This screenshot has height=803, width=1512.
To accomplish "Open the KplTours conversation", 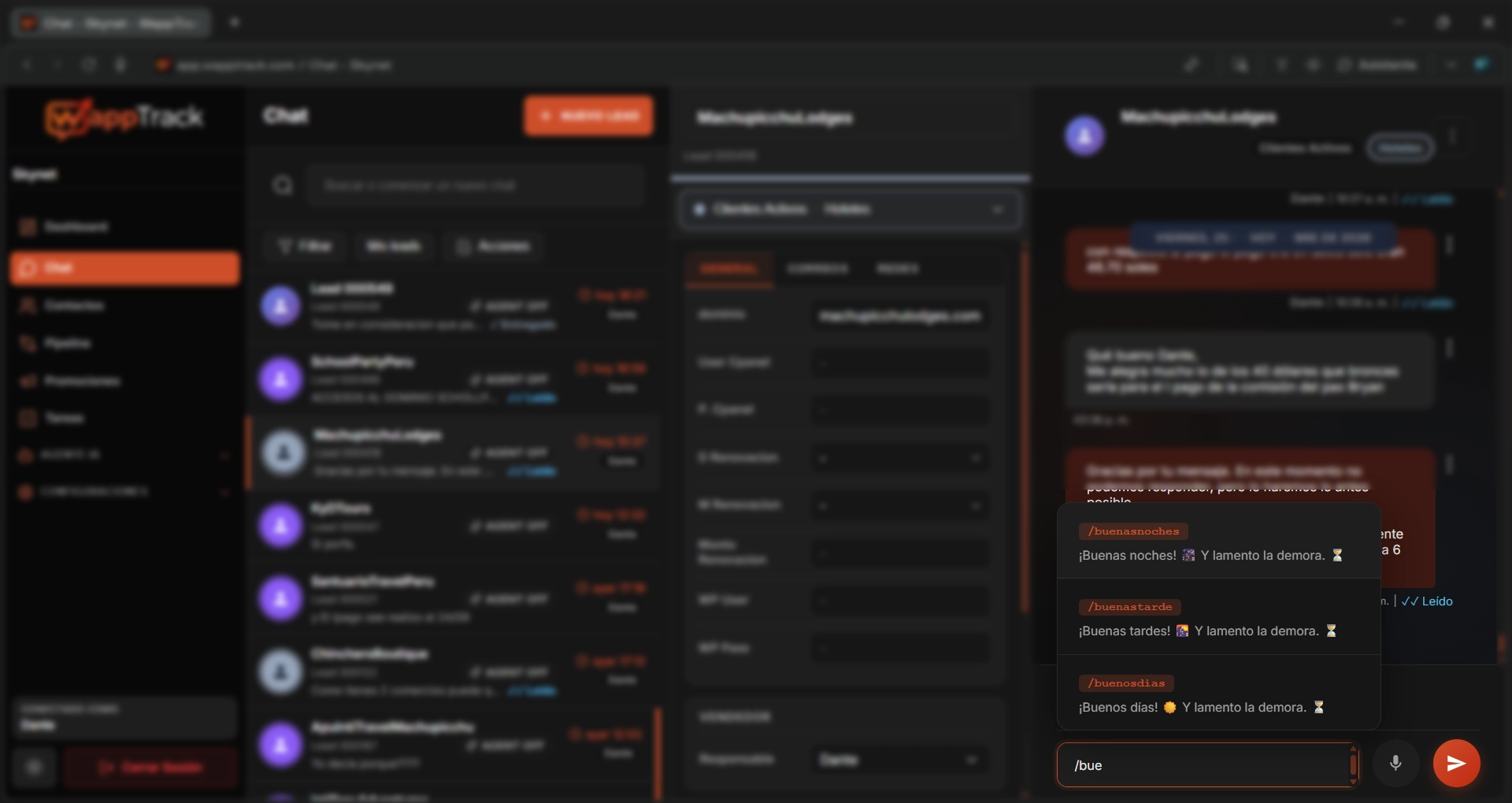I will (454, 526).
